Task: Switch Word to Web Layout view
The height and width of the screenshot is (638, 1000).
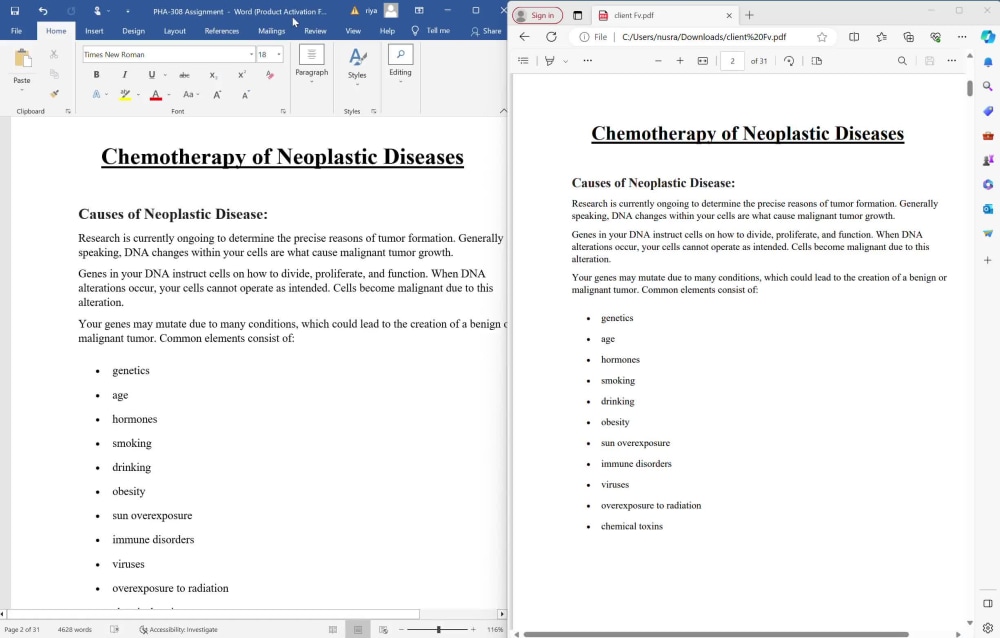Action: (383, 630)
